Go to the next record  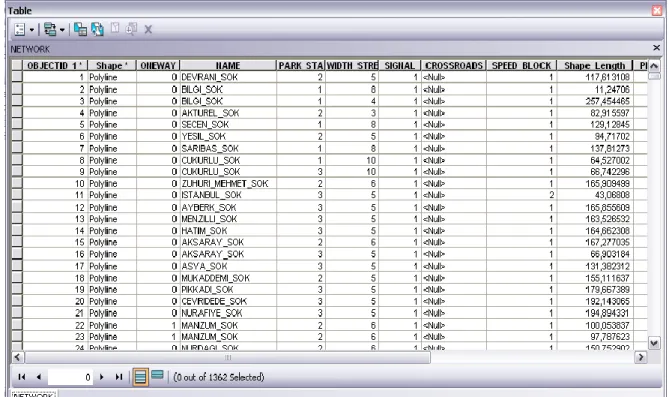pos(102,377)
